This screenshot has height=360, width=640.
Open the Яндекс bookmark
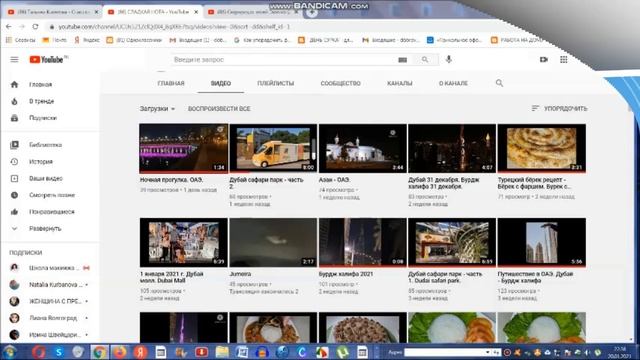(87, 40)
